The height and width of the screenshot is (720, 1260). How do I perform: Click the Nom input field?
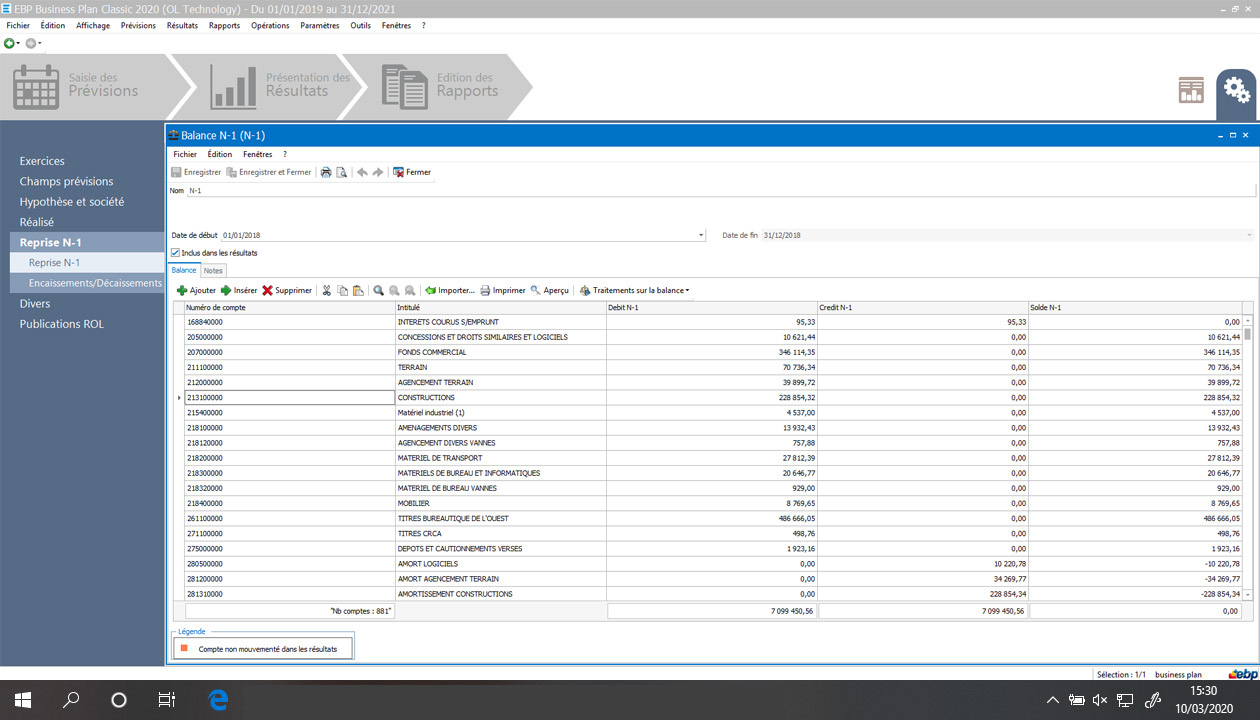[720, 190]
